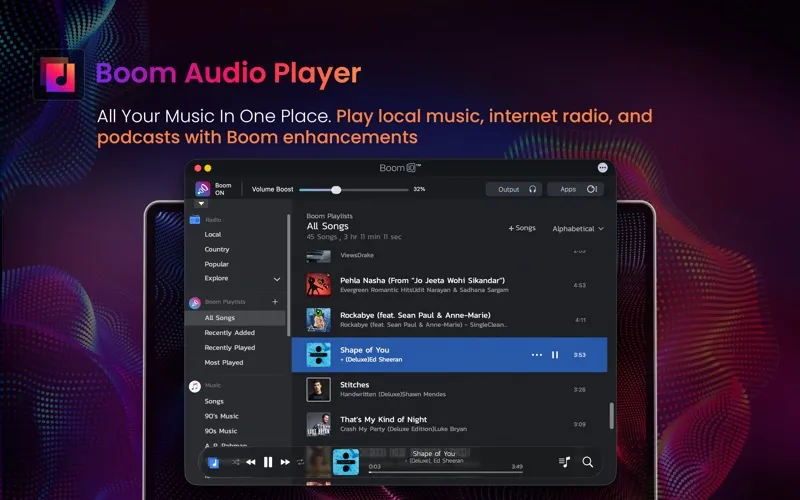Skip to previous track with rewind
This screenshot has width=800, height=500.
click(x=251, y=462)
